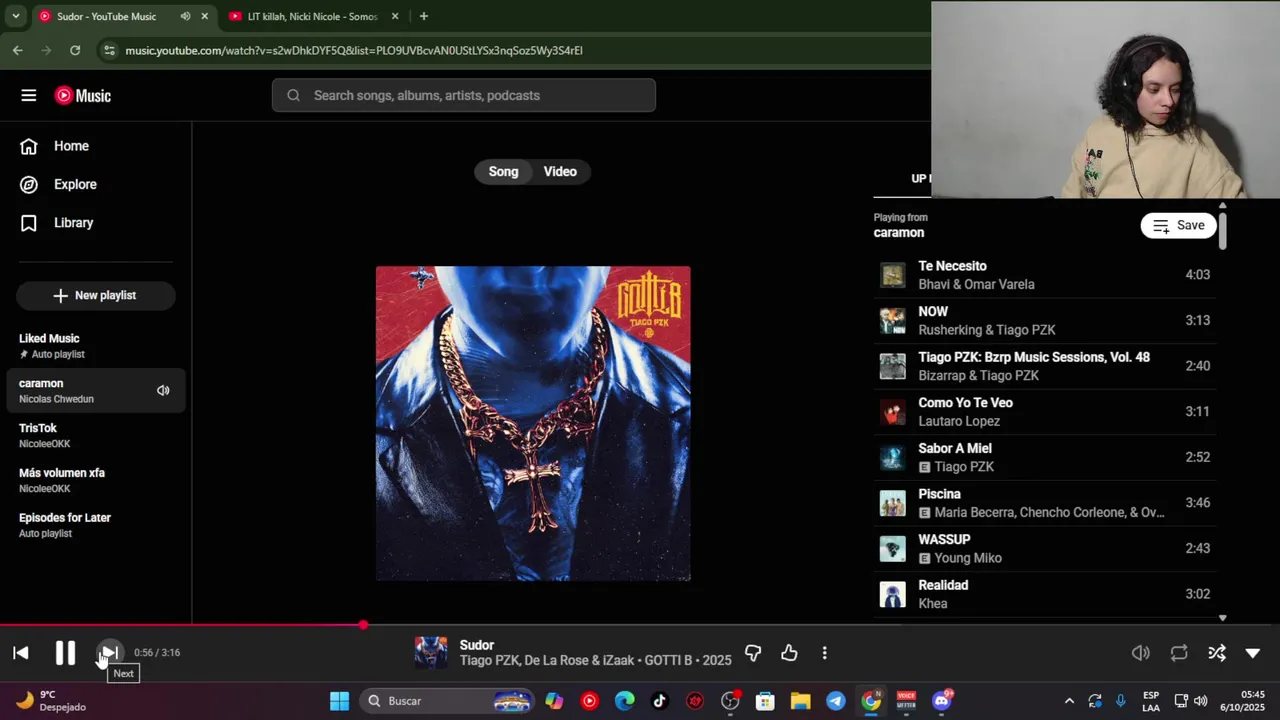
Task: Focus the search songs, albums, artists field
Action: [x=464, y=95]
